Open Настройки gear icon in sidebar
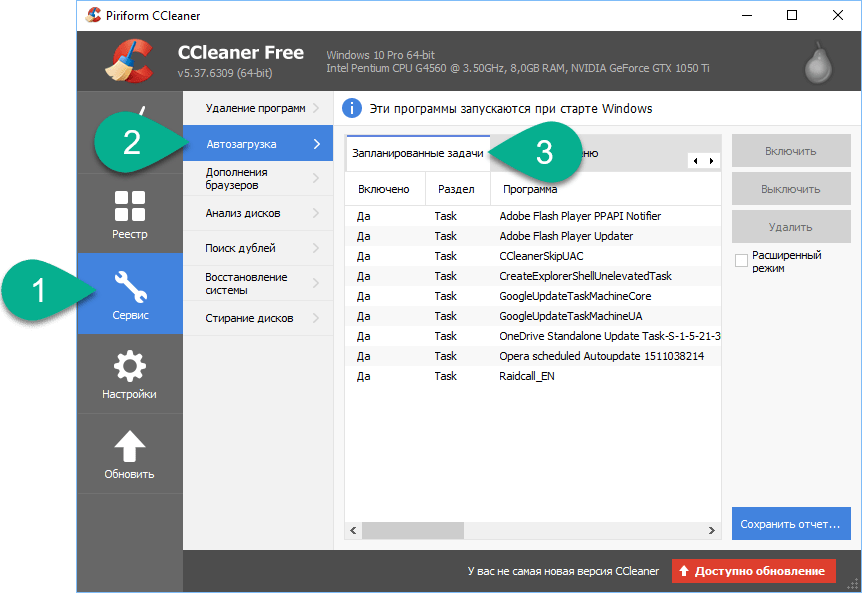Viewport: 862px width, 593px height. pos(130,367)
